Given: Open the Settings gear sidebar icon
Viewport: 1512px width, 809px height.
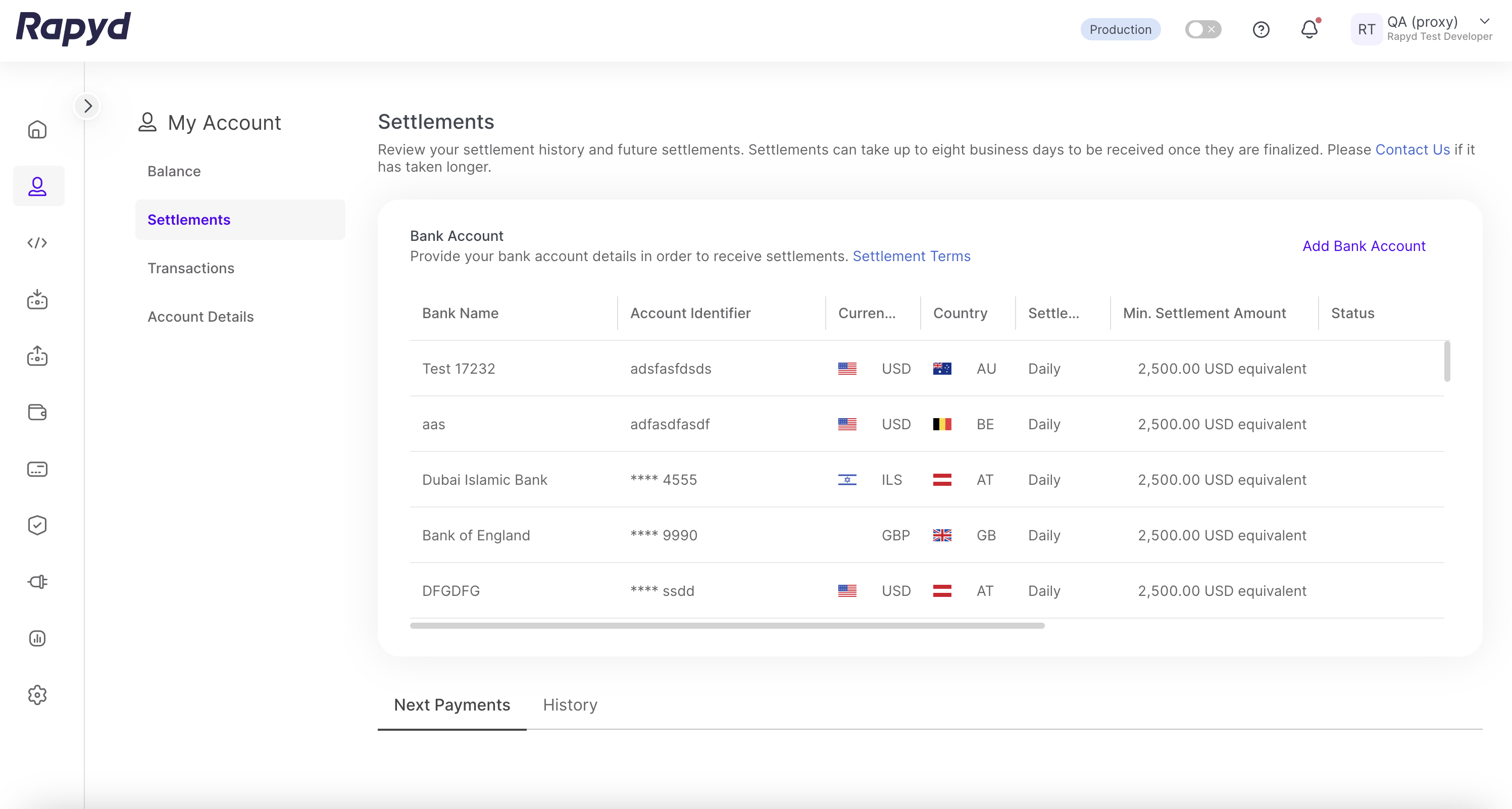Looking at the screenshot, I should click(37, 694).
